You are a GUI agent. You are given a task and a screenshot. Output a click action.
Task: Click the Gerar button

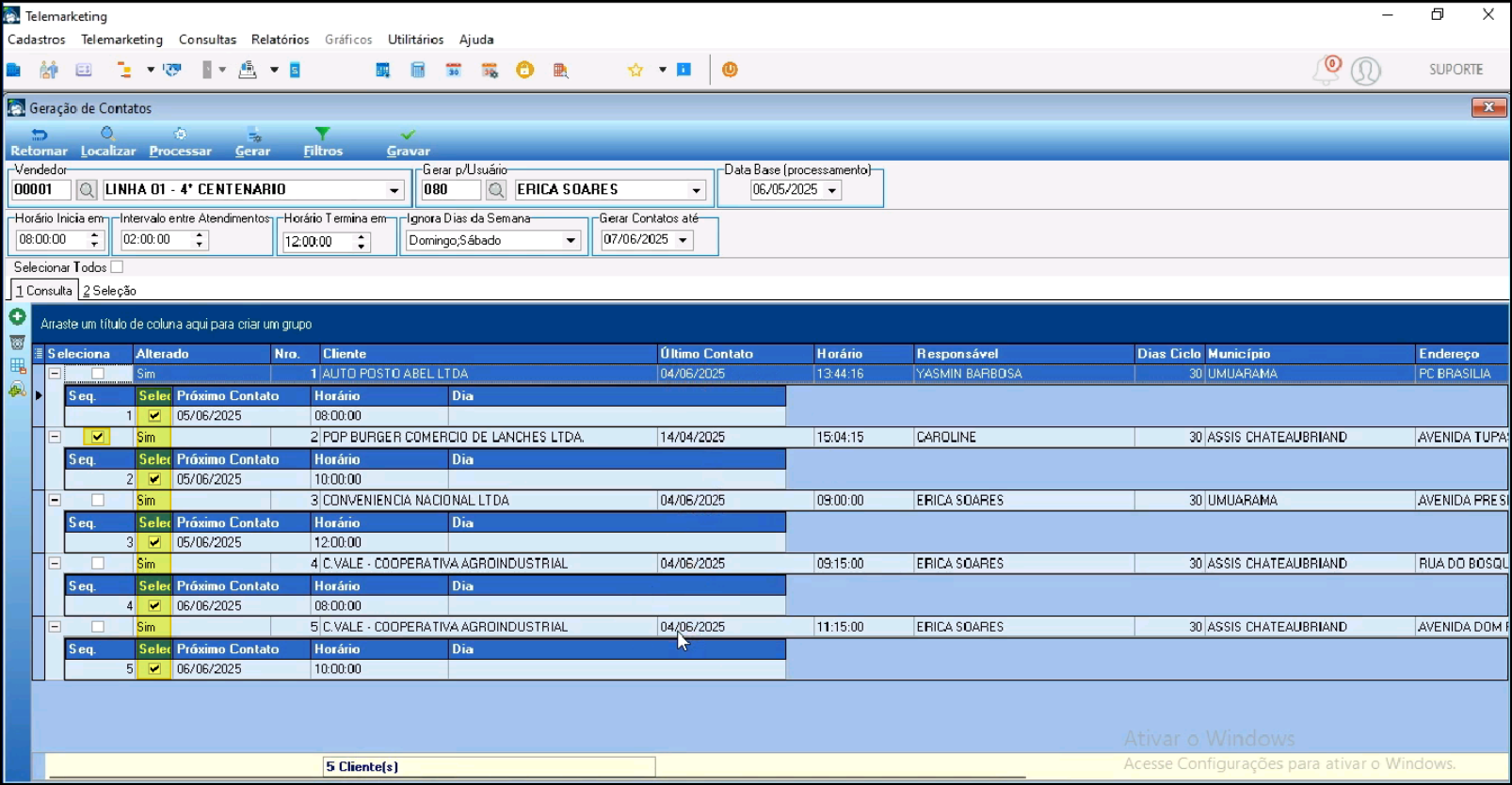(x=252, y=142)
